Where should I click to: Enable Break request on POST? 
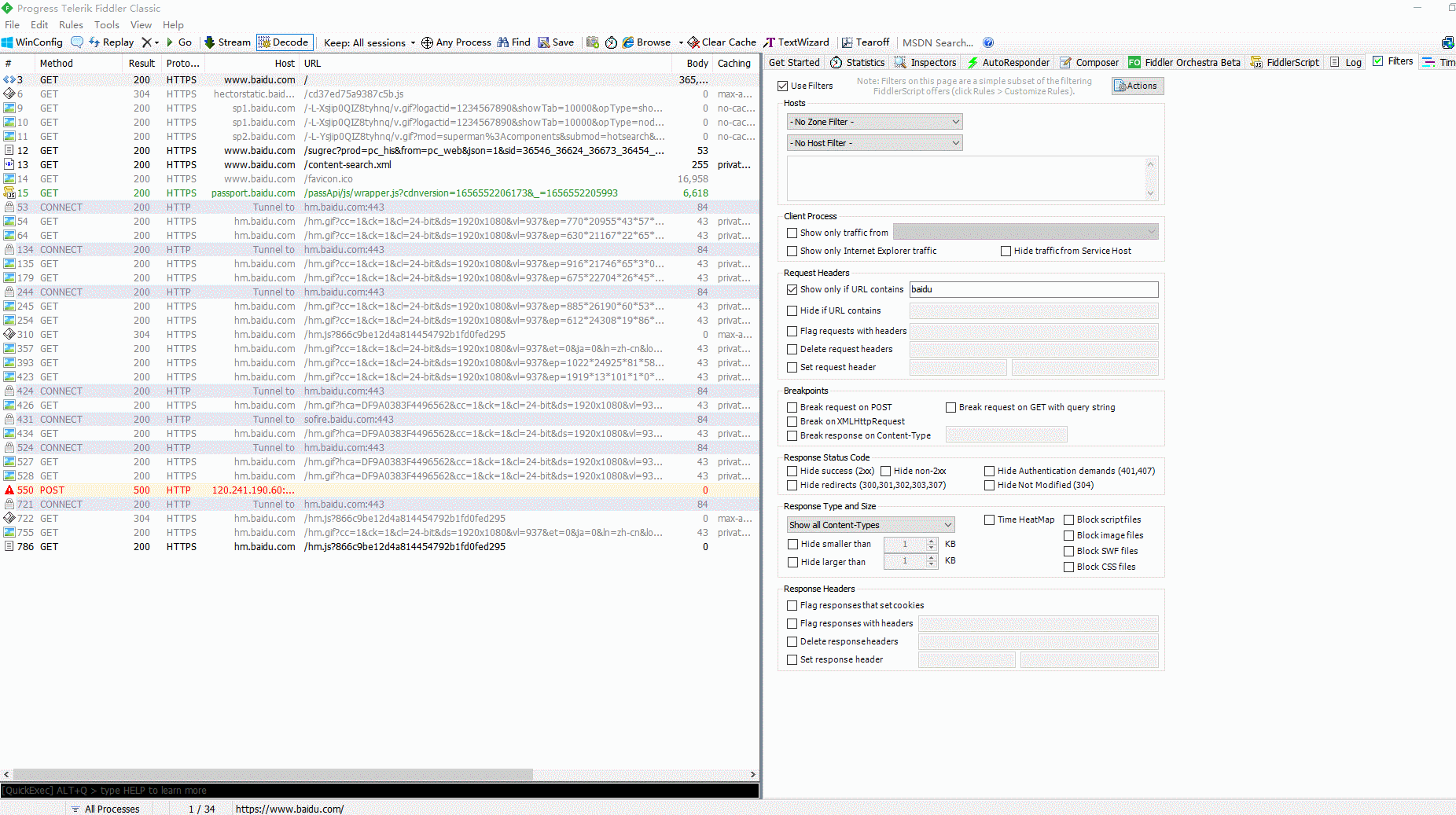[792, 408]
